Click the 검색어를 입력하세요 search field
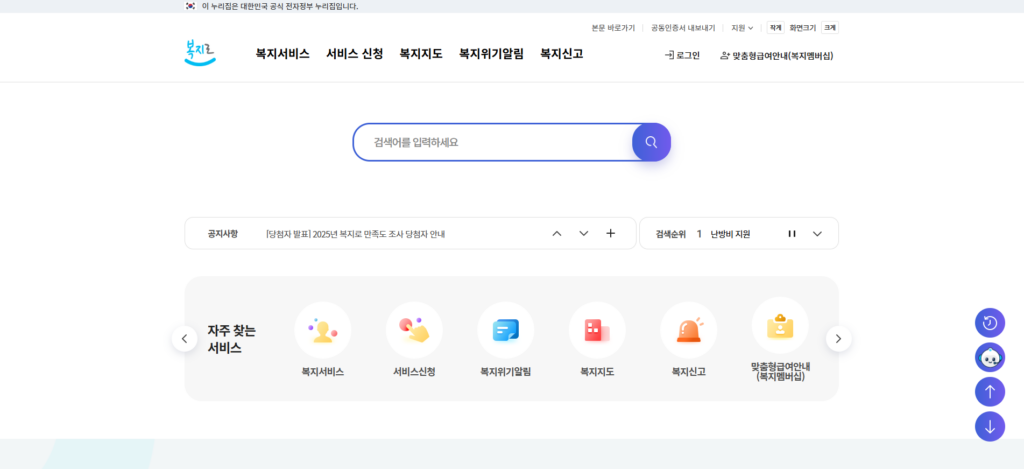Screen dimensions: 1024x469 [492, 142]
